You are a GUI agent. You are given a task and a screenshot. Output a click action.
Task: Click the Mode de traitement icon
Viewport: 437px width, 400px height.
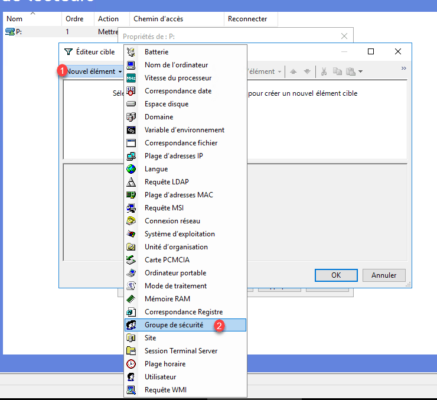coord(131,286)
